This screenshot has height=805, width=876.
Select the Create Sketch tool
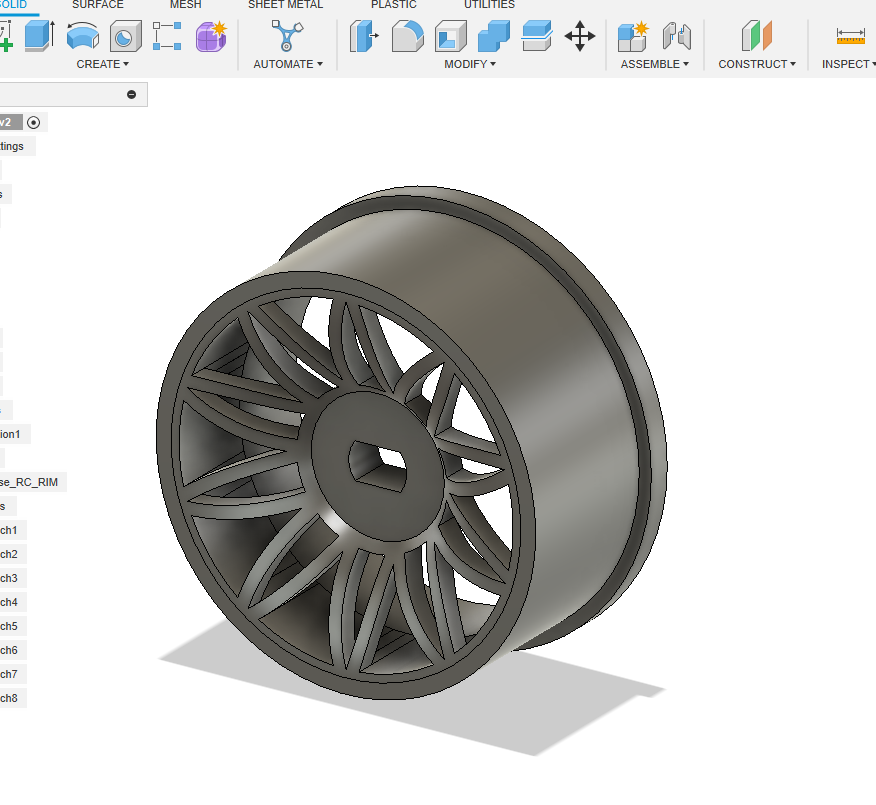(x=7, y=36)
